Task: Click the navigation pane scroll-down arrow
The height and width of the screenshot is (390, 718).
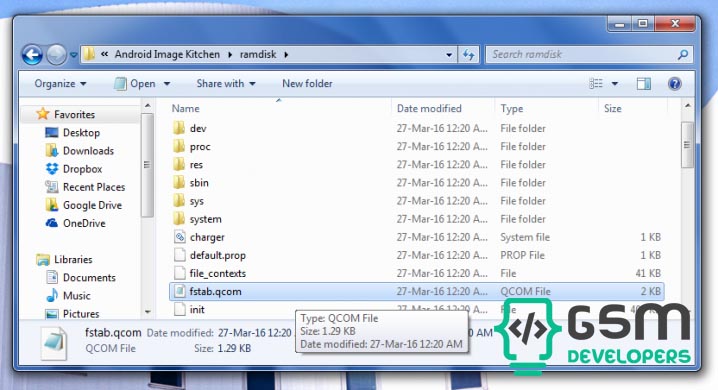Action: 147,312
